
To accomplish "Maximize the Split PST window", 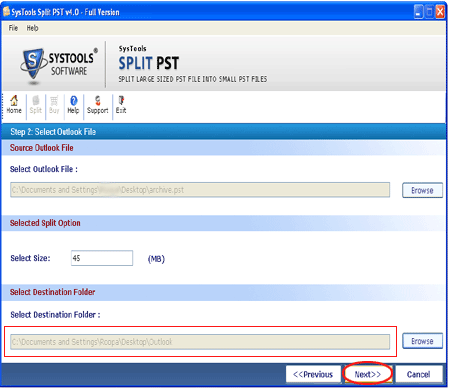I will click(429, 12).
